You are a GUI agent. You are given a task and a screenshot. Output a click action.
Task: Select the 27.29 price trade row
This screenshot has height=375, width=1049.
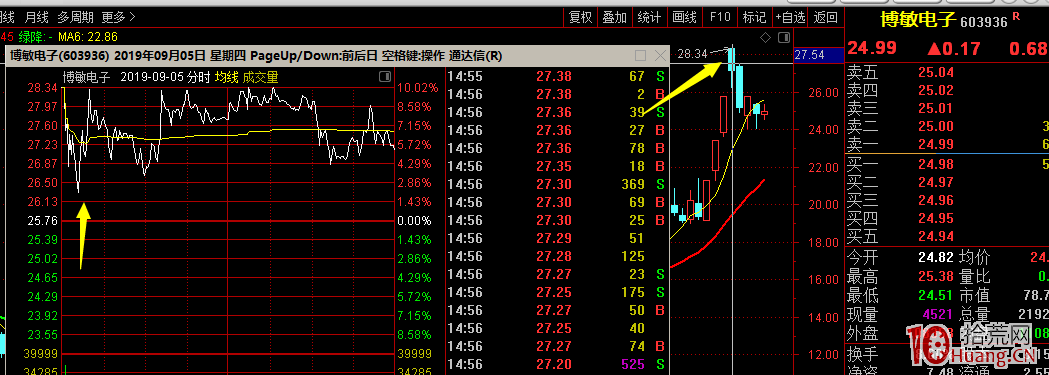coord(557,239)
